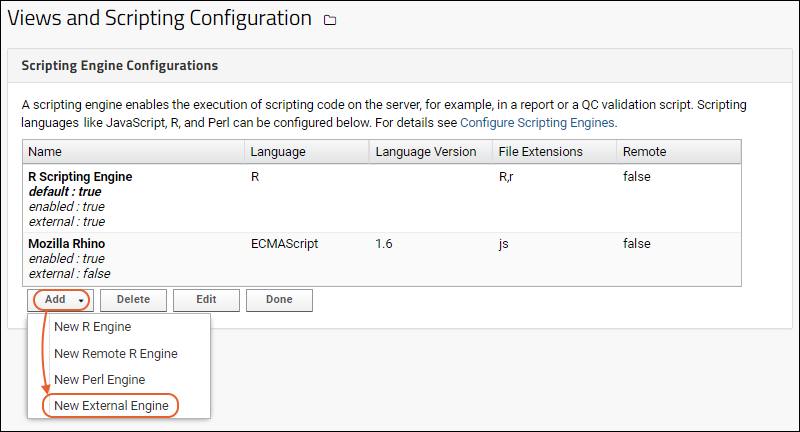This screenshot has width=800, height=432.
Task: Click the Language column header
Action: (x=278, y=152)
